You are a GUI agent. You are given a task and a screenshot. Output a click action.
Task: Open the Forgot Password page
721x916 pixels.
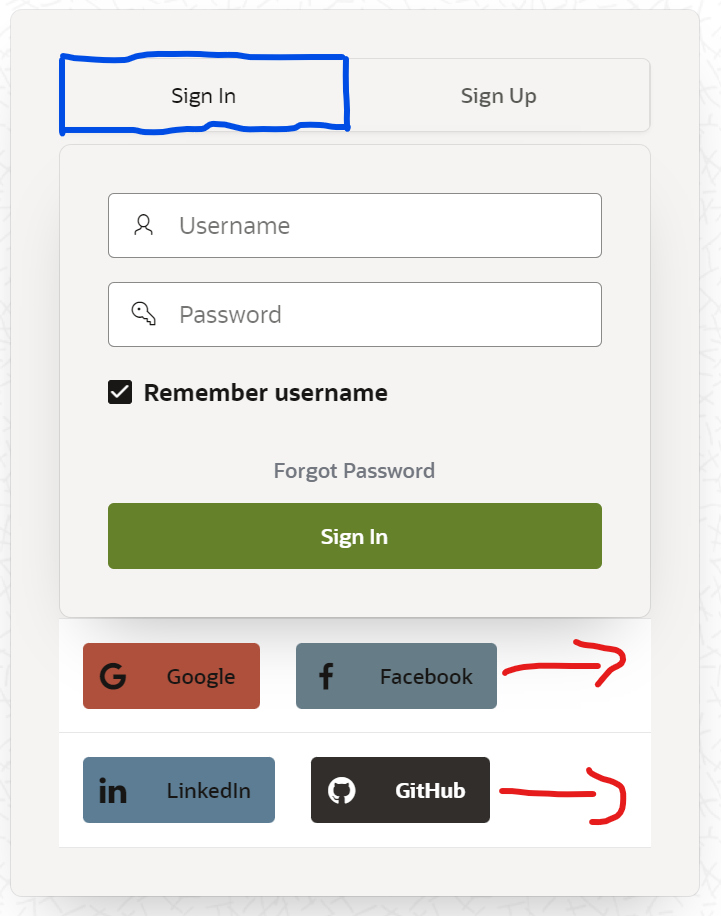tap(354, 470)
